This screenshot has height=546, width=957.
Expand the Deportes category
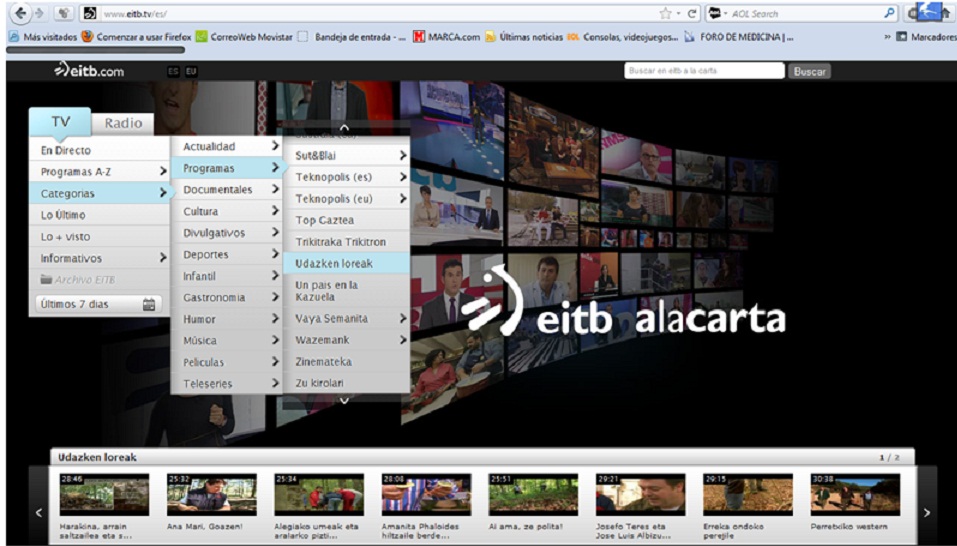[x=226, y=254]
